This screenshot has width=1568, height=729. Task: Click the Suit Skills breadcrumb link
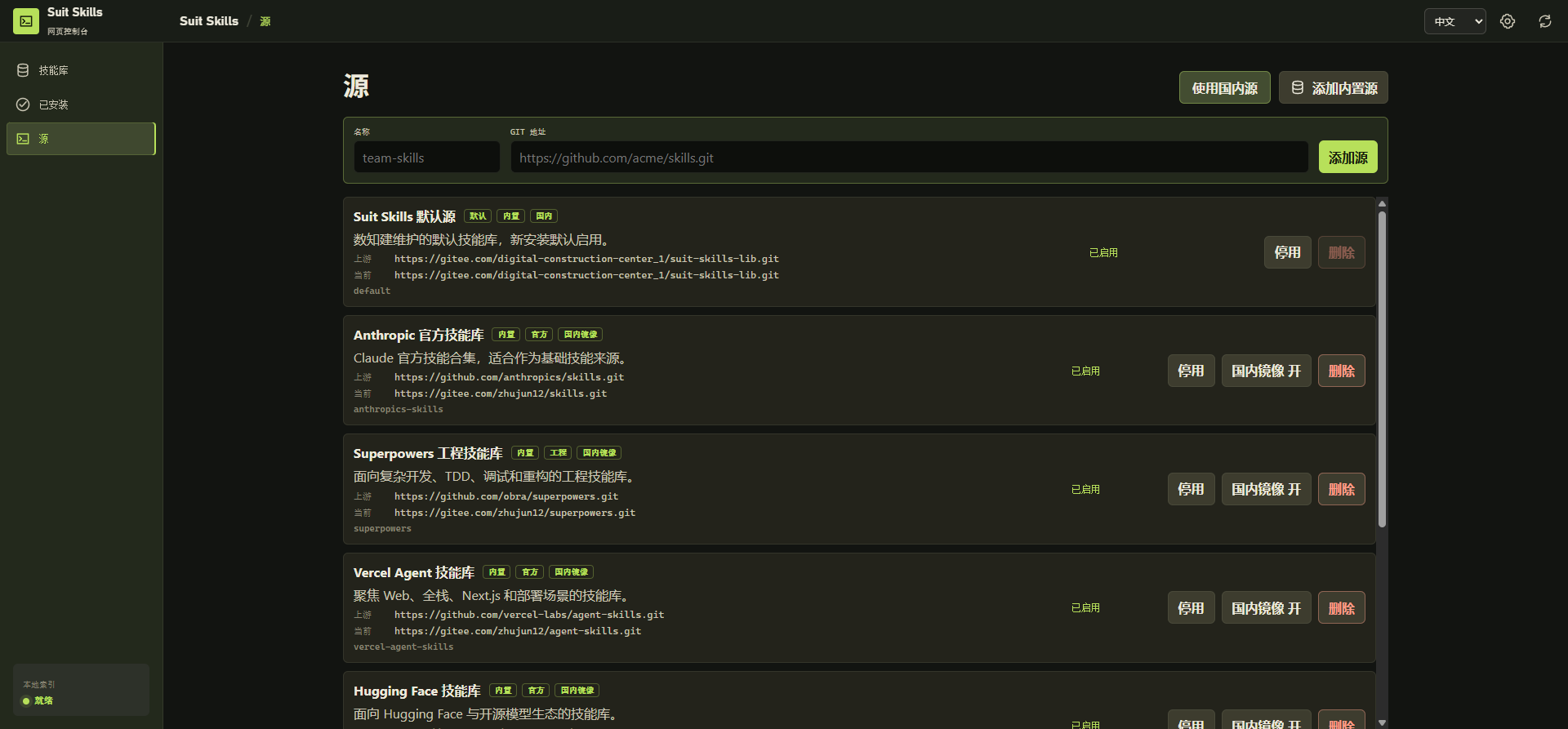coord(209,21)
